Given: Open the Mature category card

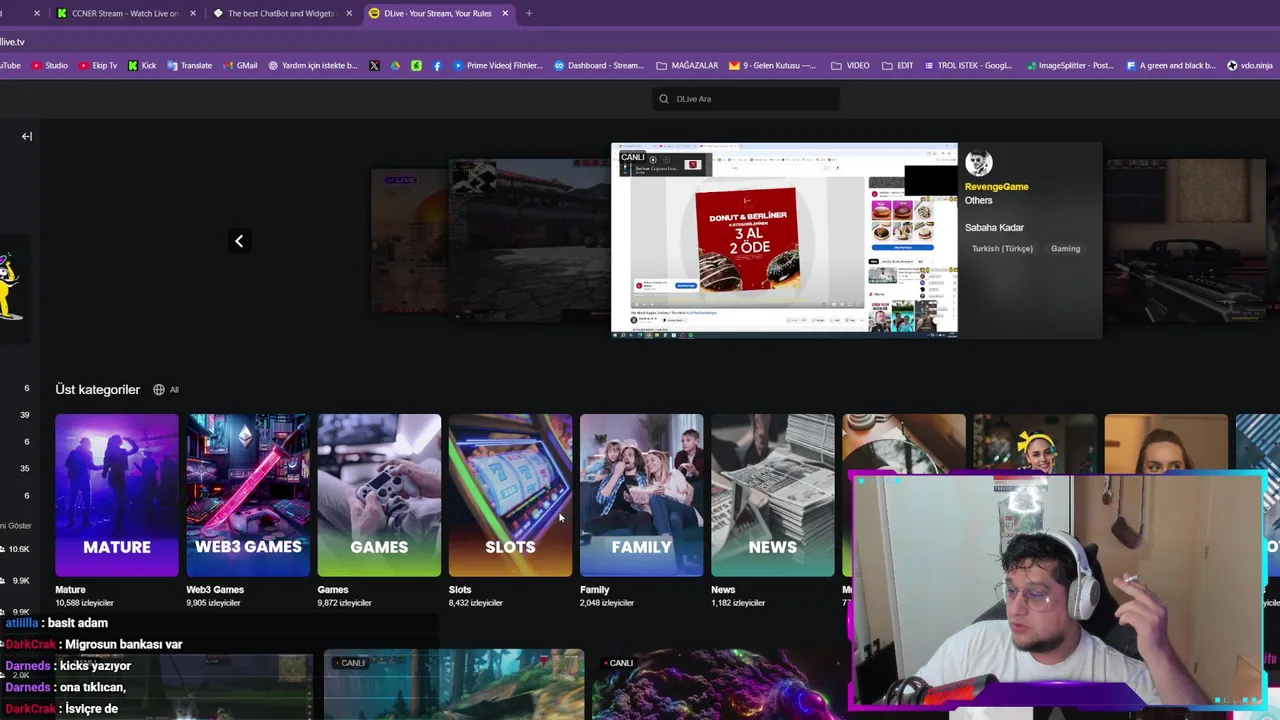Looking at the screenshot, I should (117, 495).
